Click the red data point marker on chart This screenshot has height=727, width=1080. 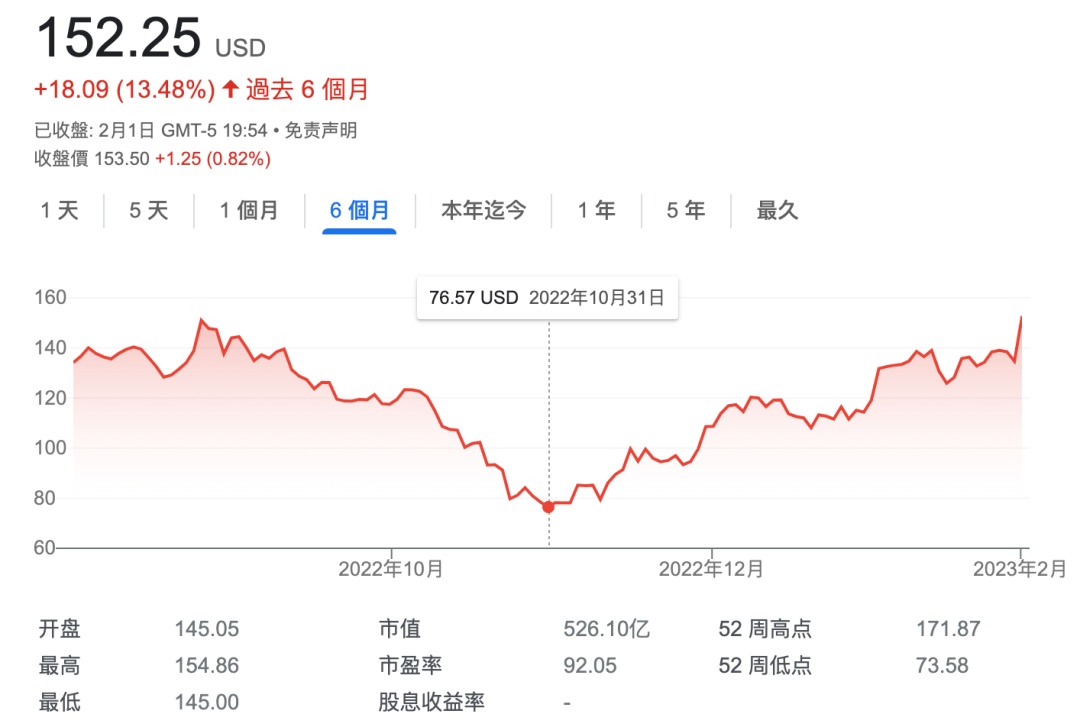[548, 507]
